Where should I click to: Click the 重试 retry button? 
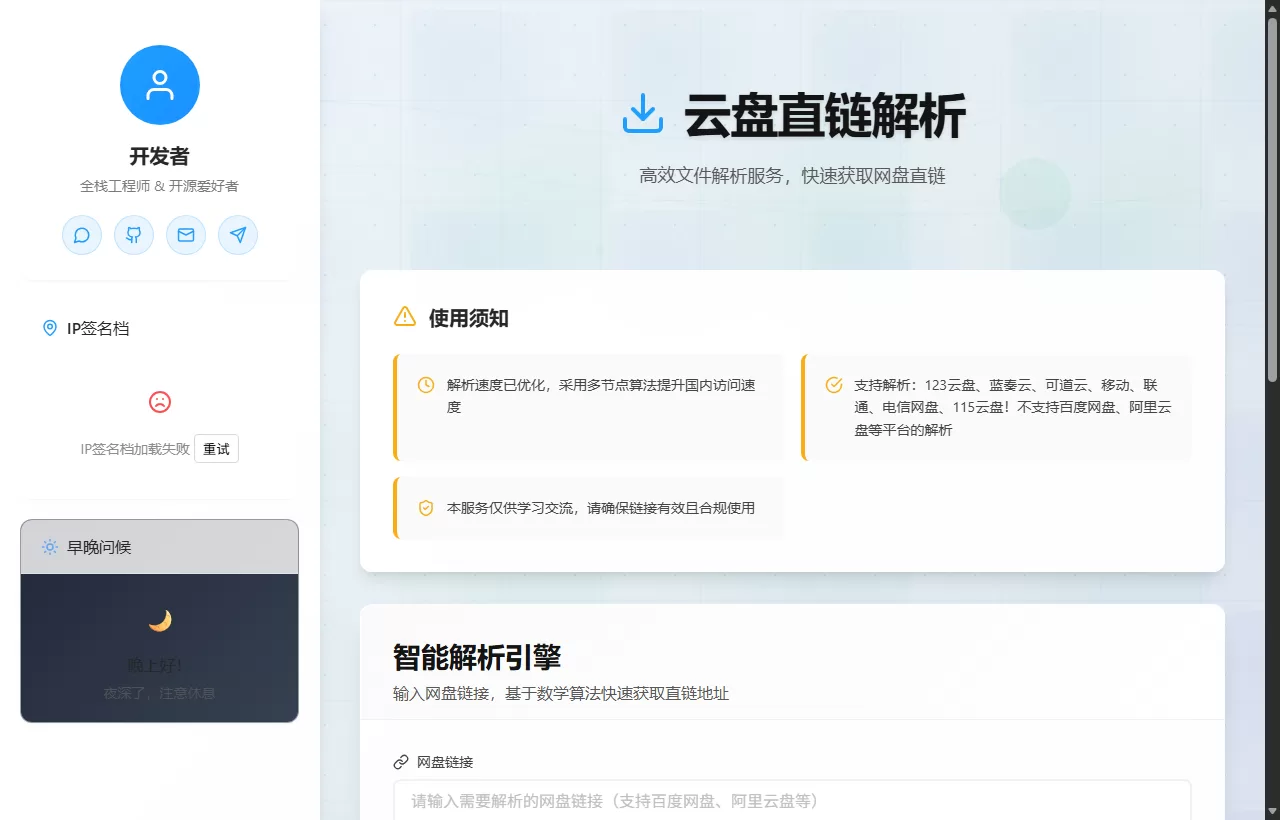tap(216, 449)
